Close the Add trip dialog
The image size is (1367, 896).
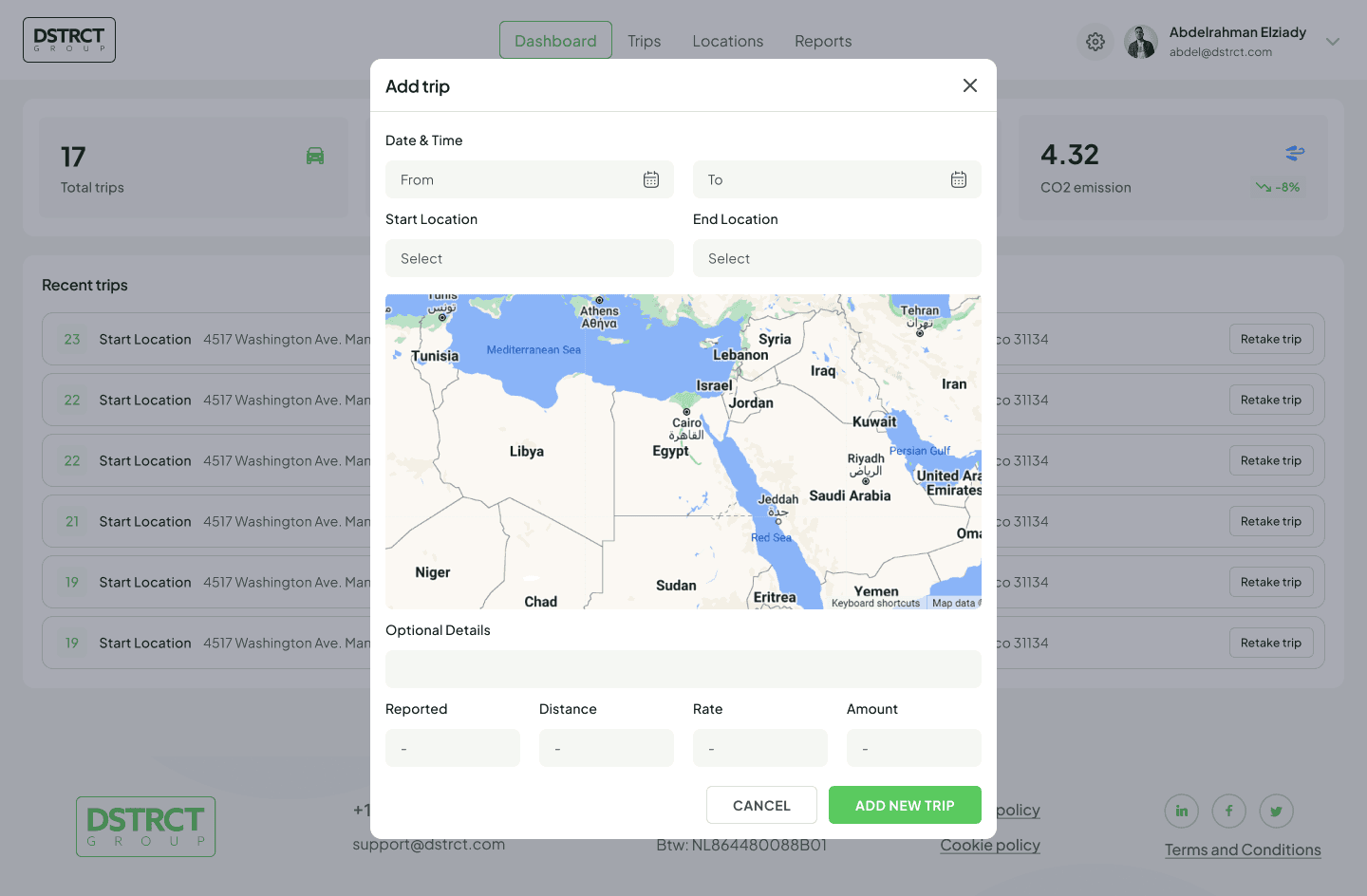(x=969, y=85)
